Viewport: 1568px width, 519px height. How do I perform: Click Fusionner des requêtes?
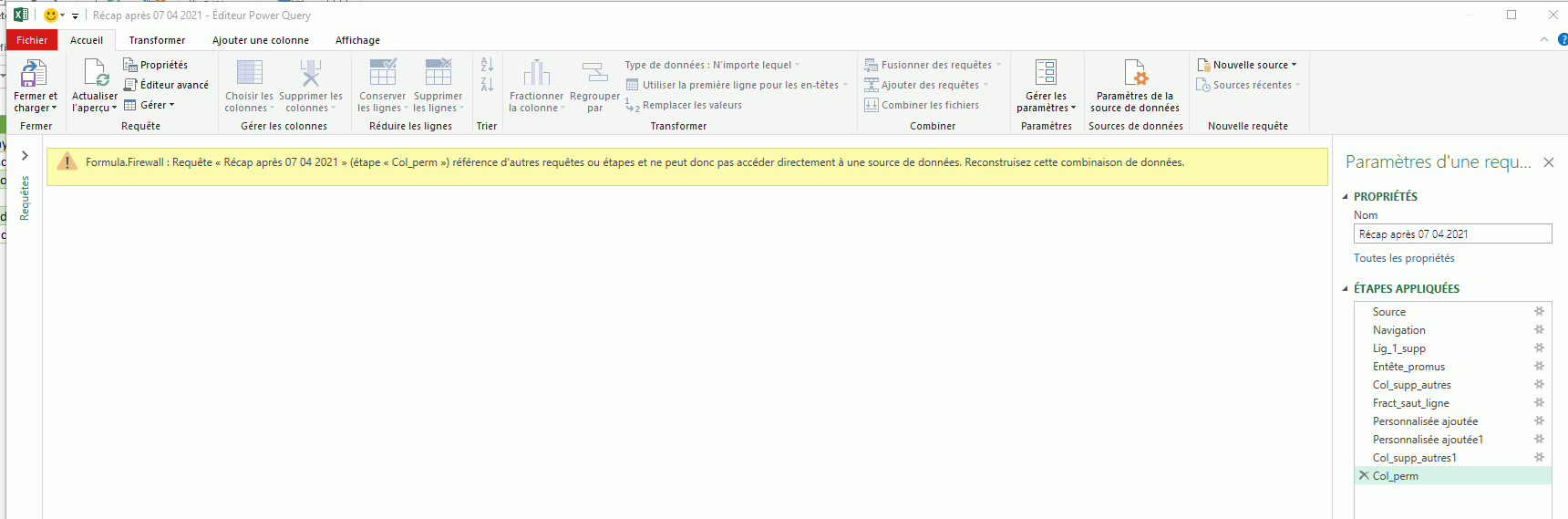(933, 65)
